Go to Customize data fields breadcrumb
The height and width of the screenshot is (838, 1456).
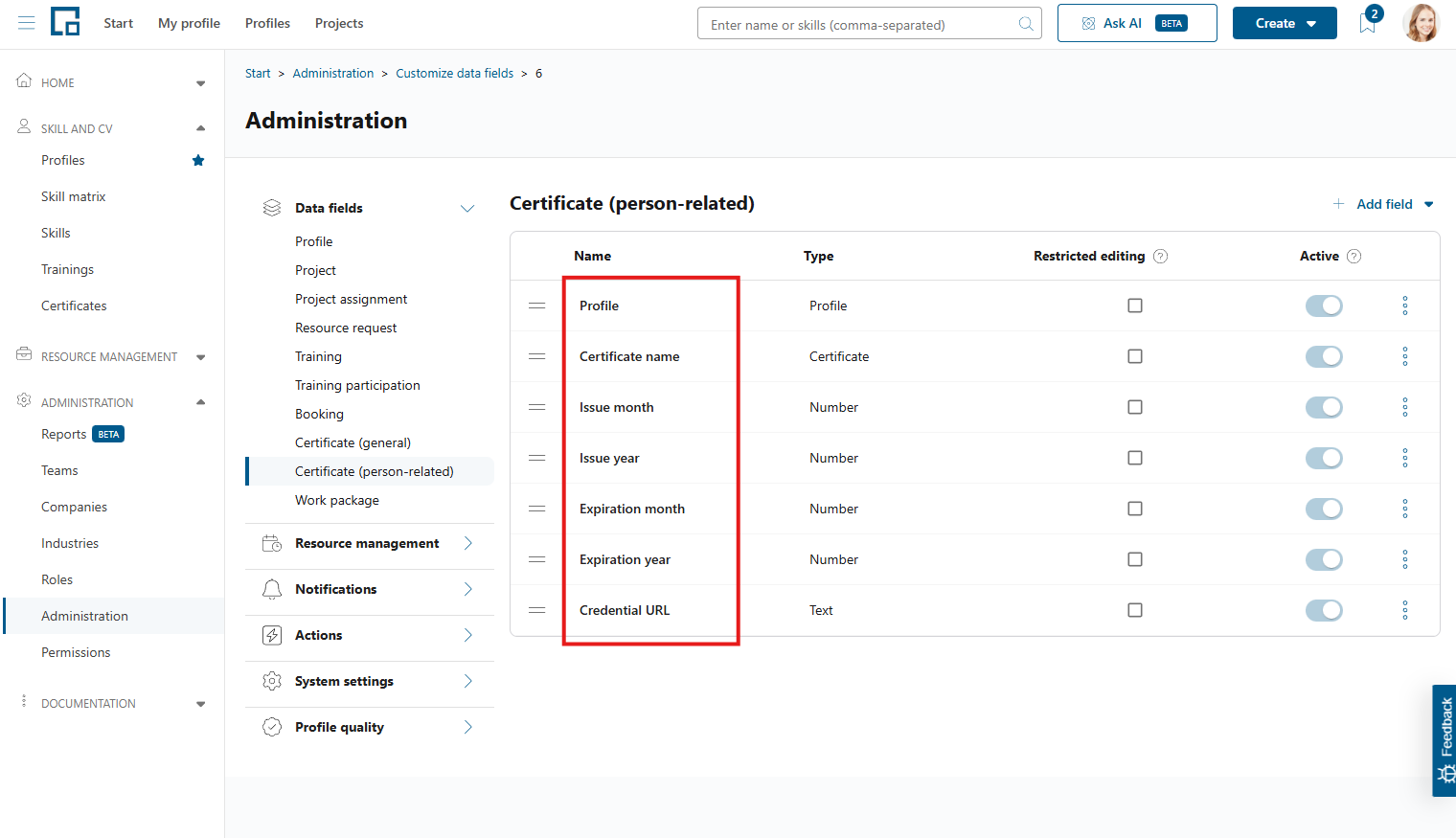click(455, 73)
